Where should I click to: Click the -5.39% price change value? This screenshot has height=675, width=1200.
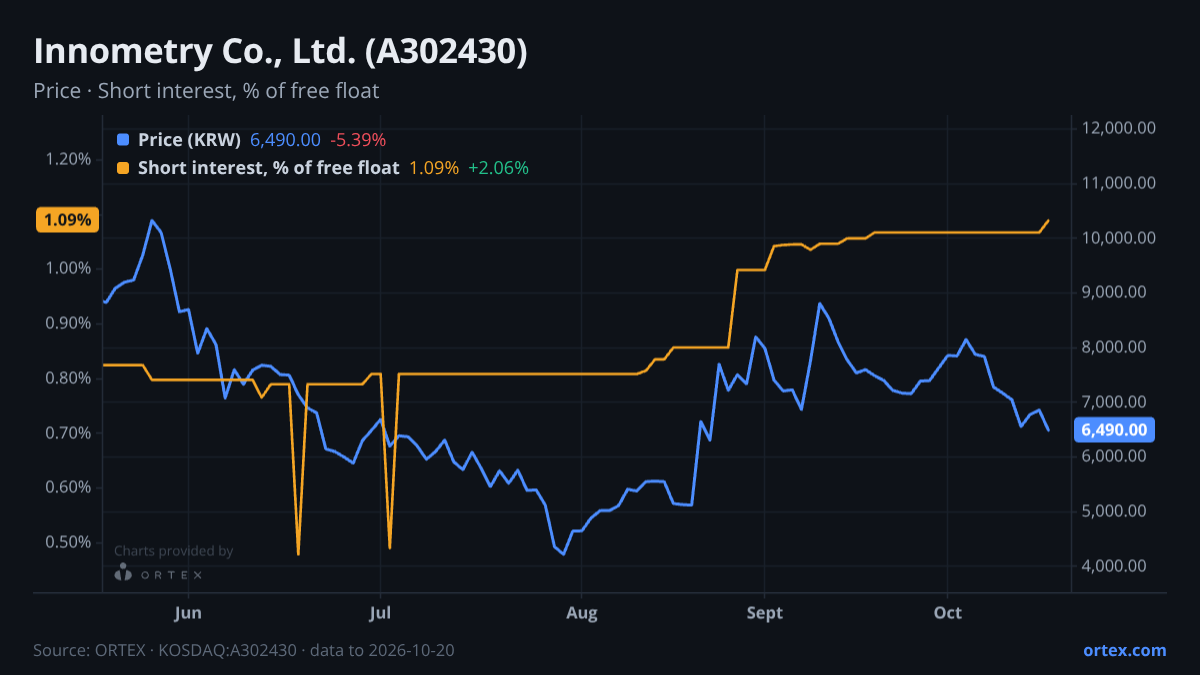click(358, 140)
